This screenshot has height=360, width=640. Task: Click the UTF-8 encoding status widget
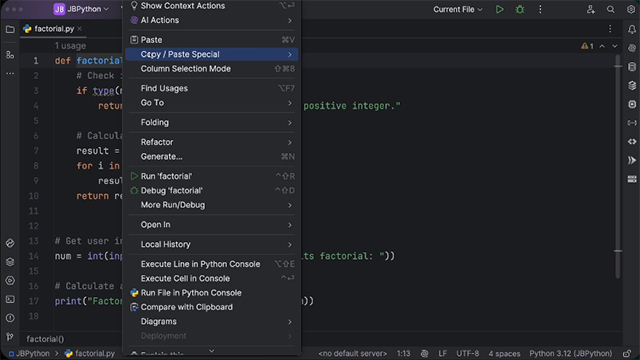pos(467,353)
